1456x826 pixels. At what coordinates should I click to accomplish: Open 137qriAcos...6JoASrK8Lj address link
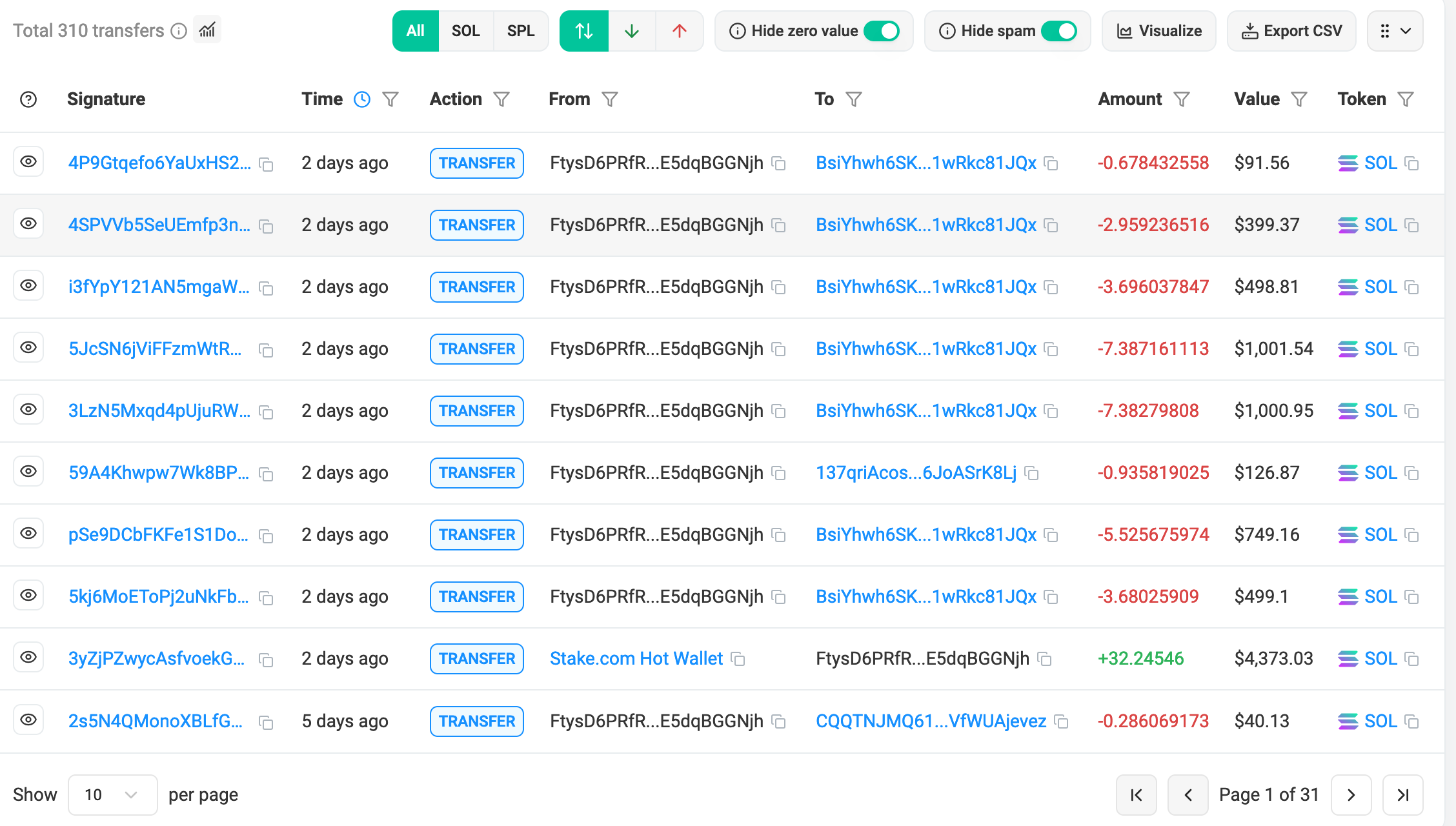916,472
